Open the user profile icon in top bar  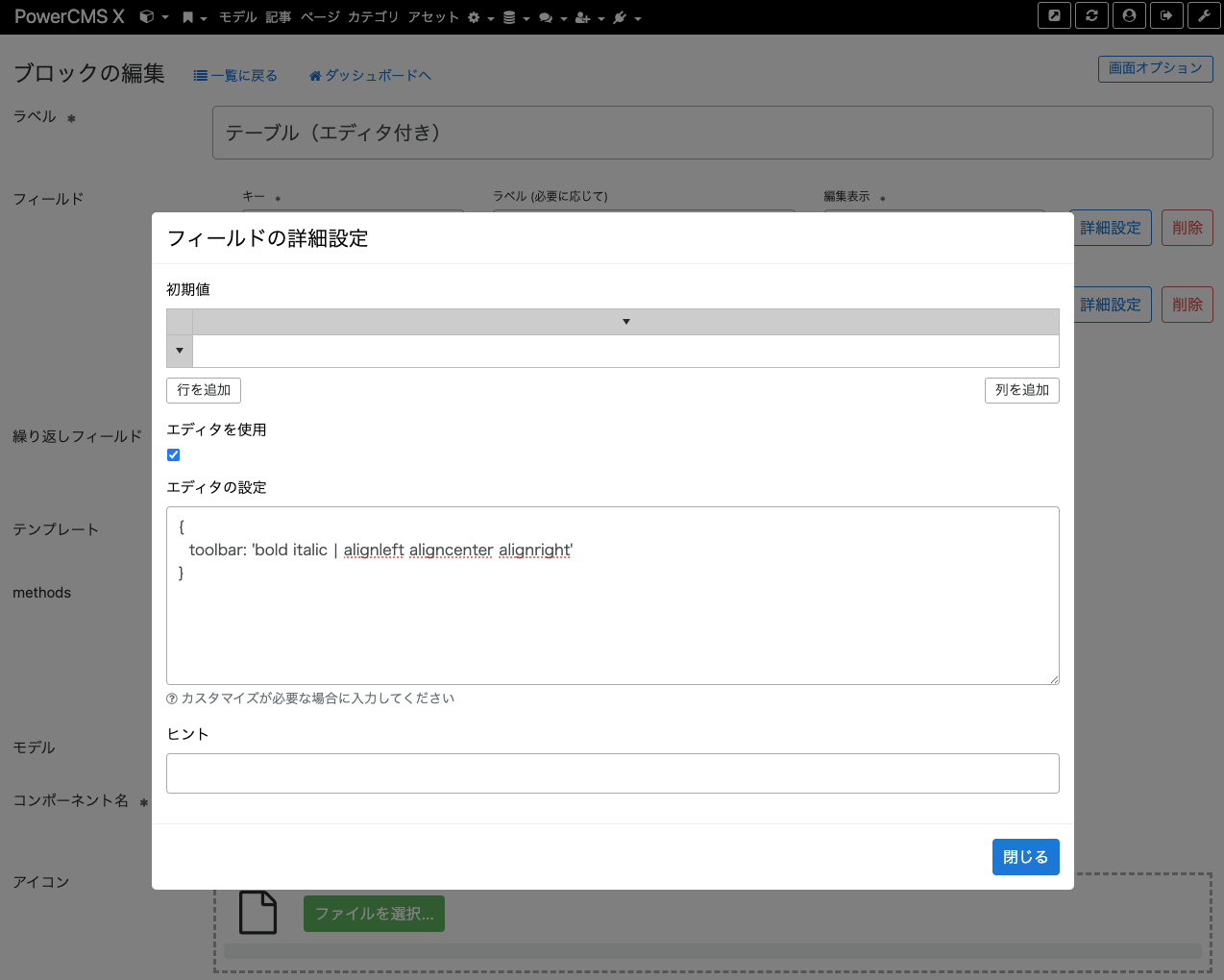(1129, 15)
